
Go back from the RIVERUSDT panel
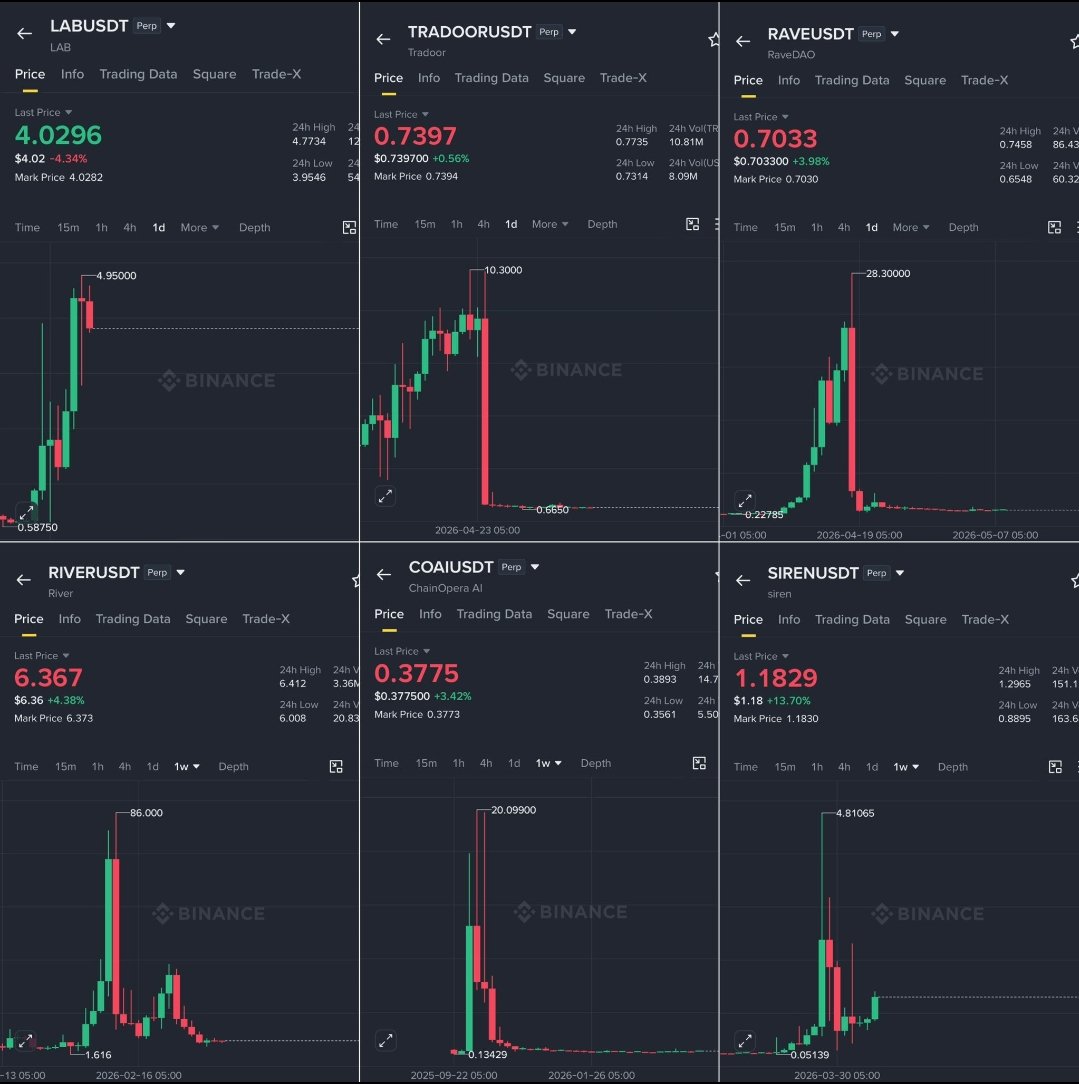(24, 579)
